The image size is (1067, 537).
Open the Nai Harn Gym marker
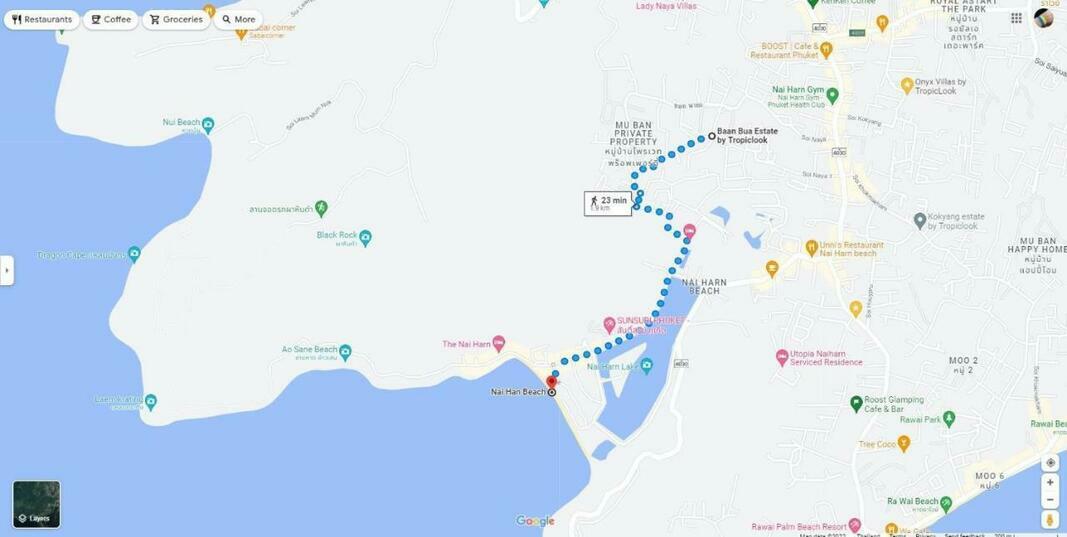pyautogui.click(x=833, y=93)
